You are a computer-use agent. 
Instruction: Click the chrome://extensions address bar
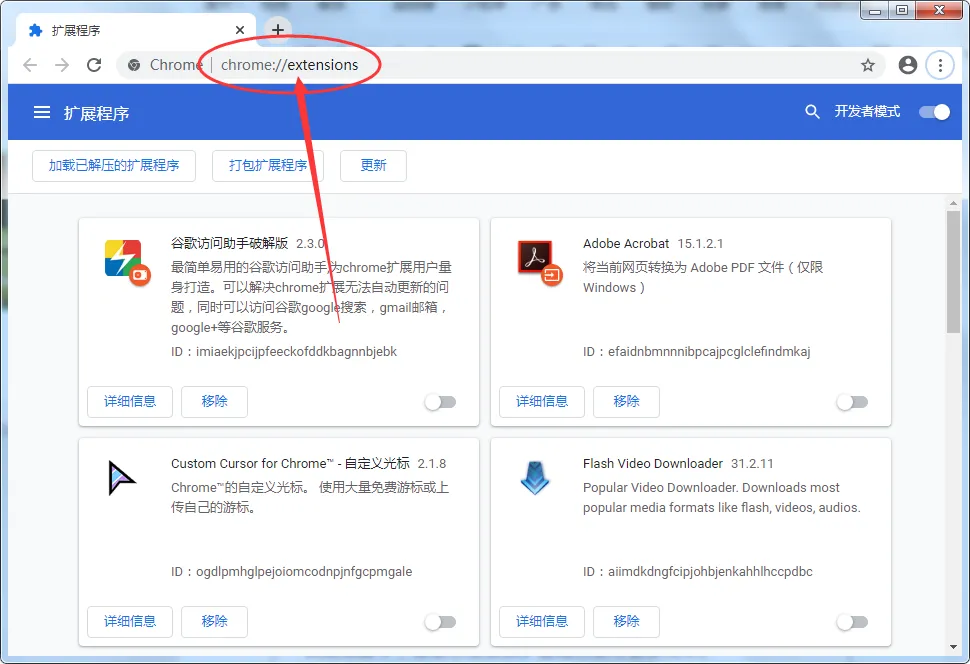501,65
